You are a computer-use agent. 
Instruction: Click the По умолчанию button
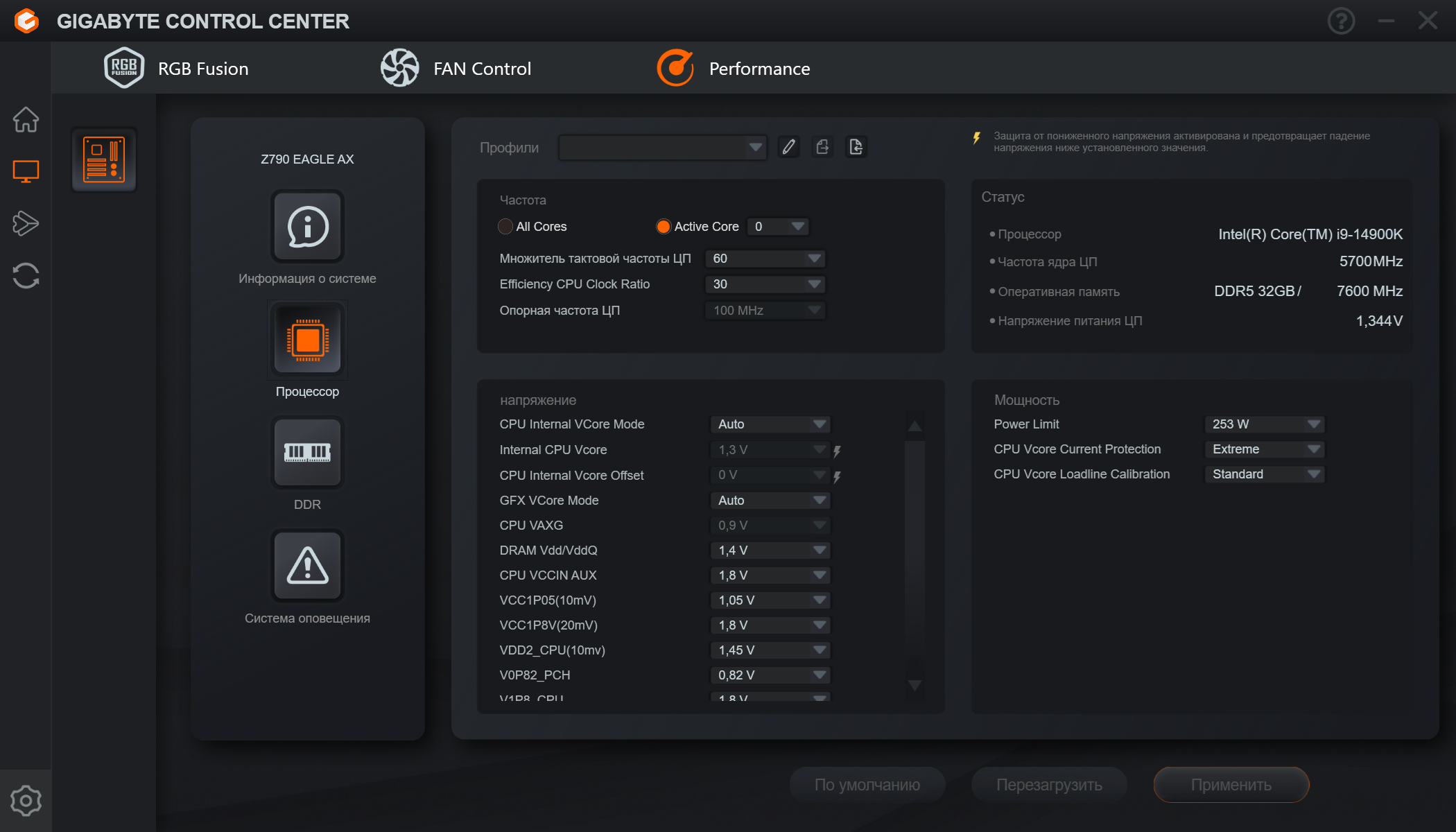[867, 785]
